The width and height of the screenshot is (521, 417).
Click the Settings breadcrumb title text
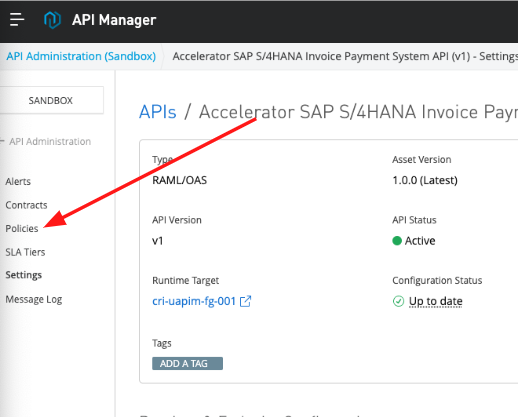(x=345, y=56)
